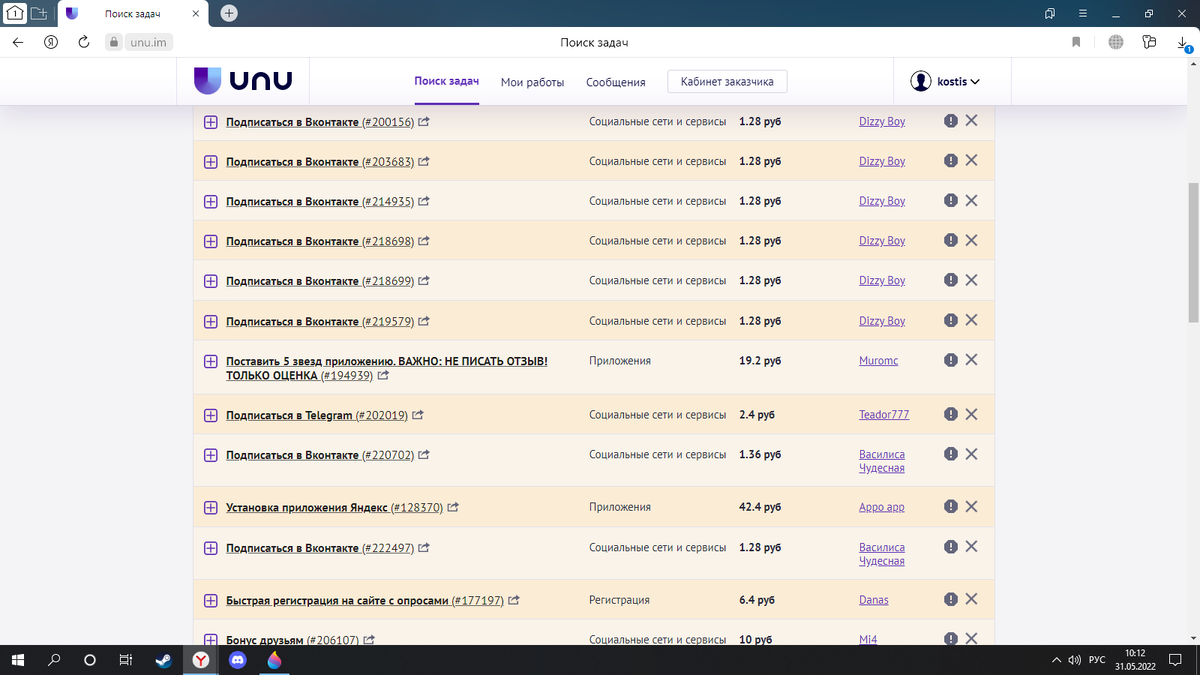1200x675 pixels.
Task: Hide task #203683 with X icon
Action: pyautogui.click(x=971, y=160)
